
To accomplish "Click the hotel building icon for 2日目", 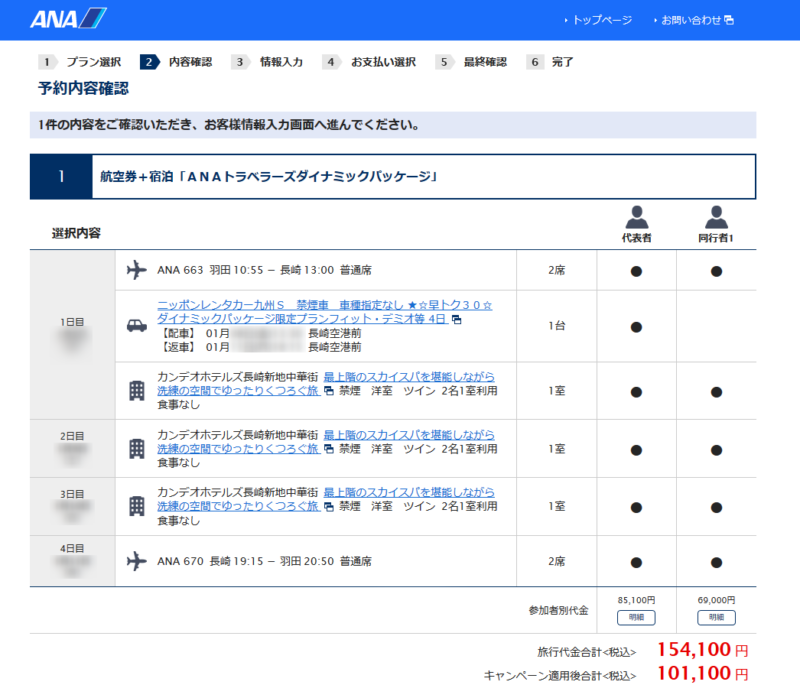I will (137, 449).
